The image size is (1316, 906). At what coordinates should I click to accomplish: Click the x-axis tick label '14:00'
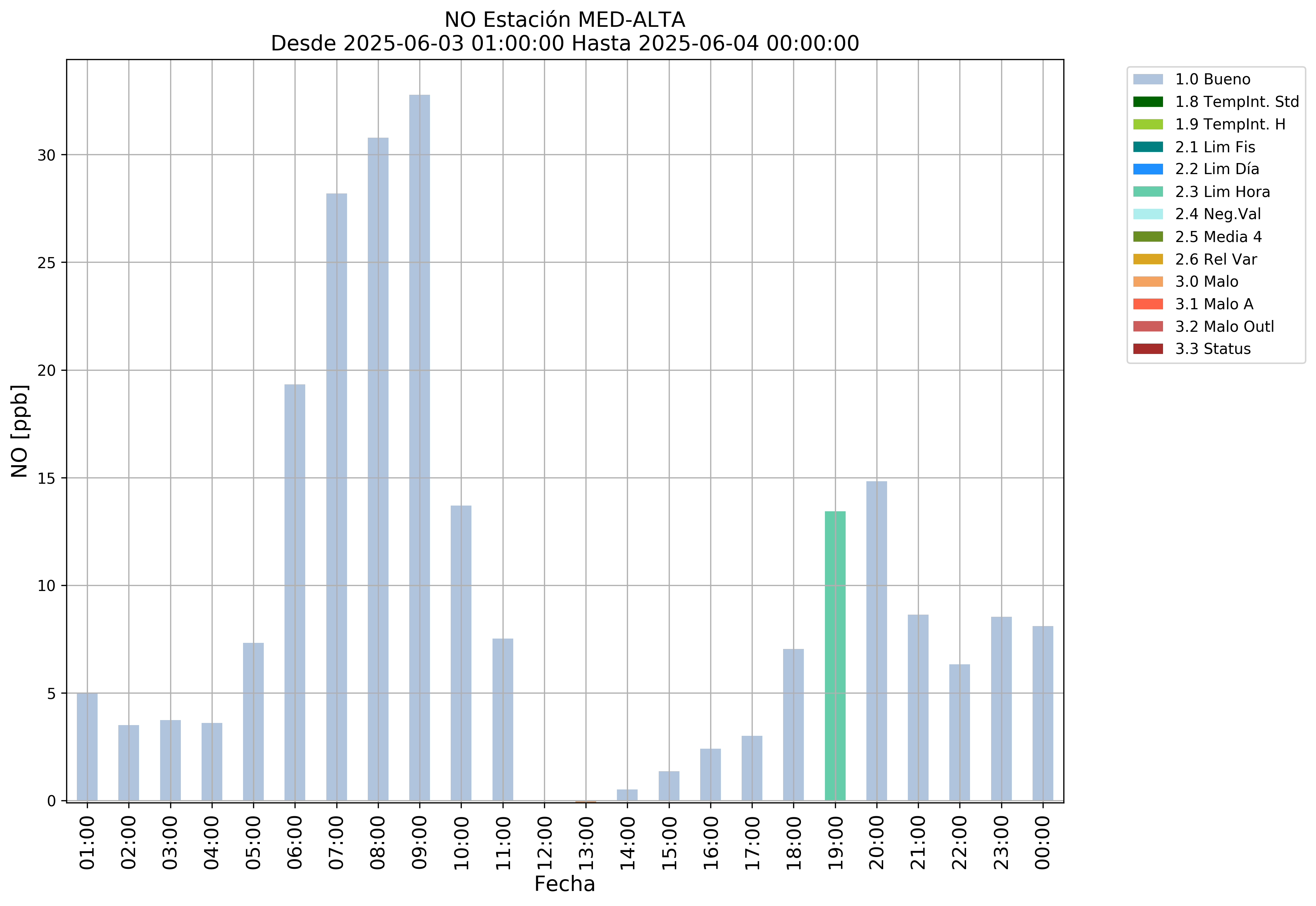click(627, 843)
